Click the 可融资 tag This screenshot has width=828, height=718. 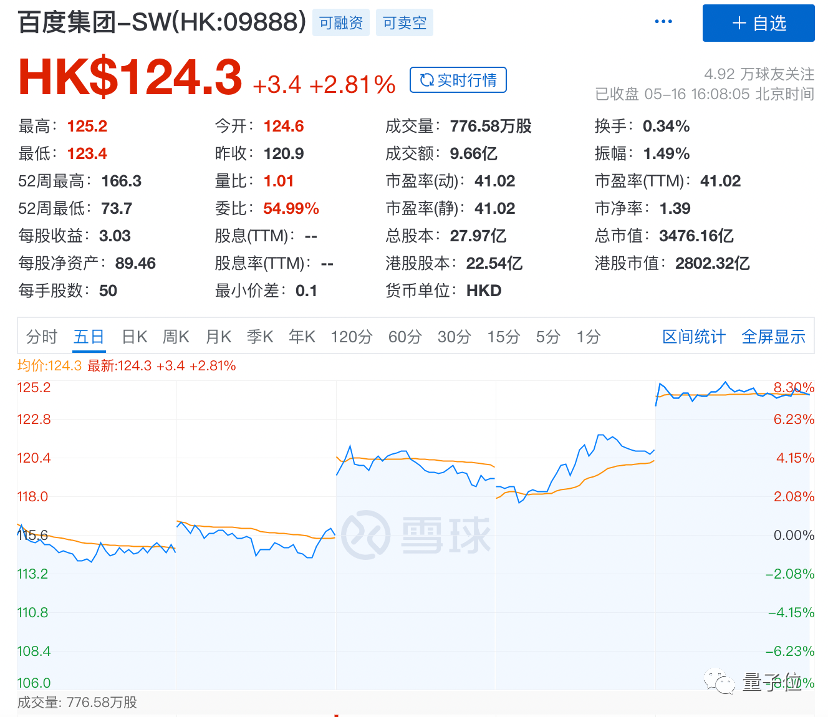click(x=342, y=22)
